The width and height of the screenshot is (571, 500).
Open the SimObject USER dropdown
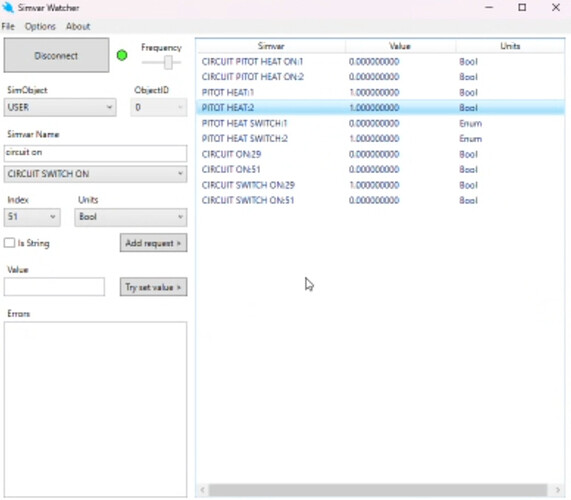pos(60,107)
